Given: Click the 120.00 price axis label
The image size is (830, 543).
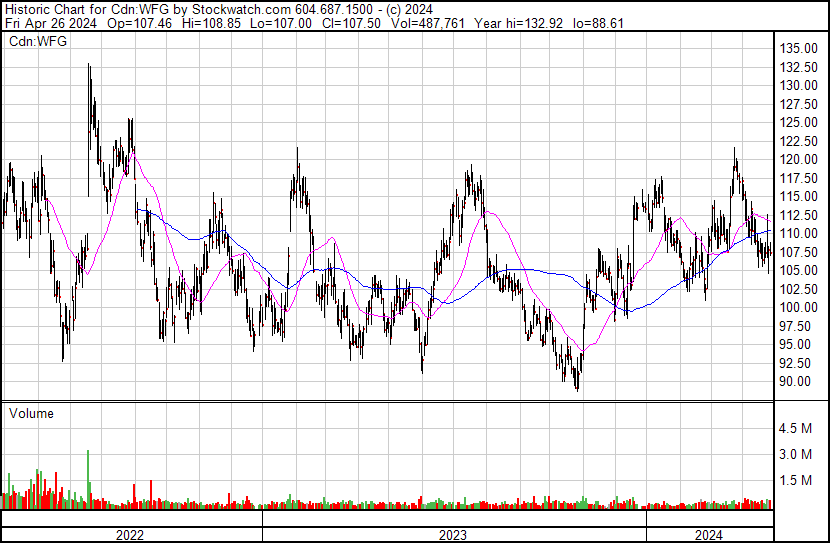Looking at the screenshot, I should [x=803, y=159].
